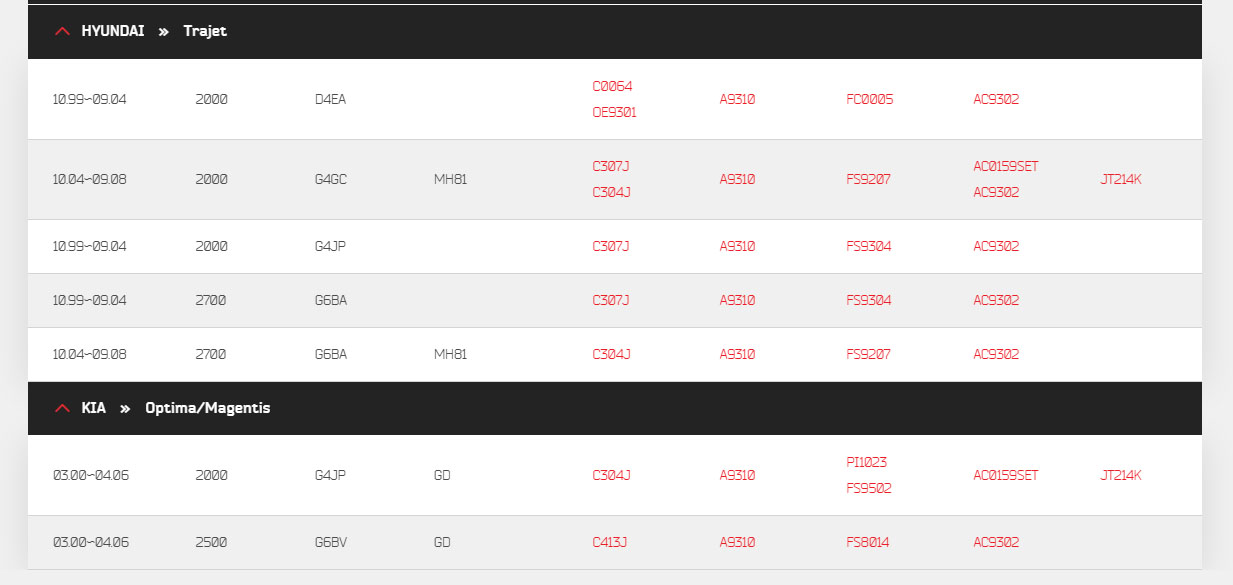Select the HYUNDAI Trajet header bar
Screen dimensions: 1233x585
pos(615,32)
